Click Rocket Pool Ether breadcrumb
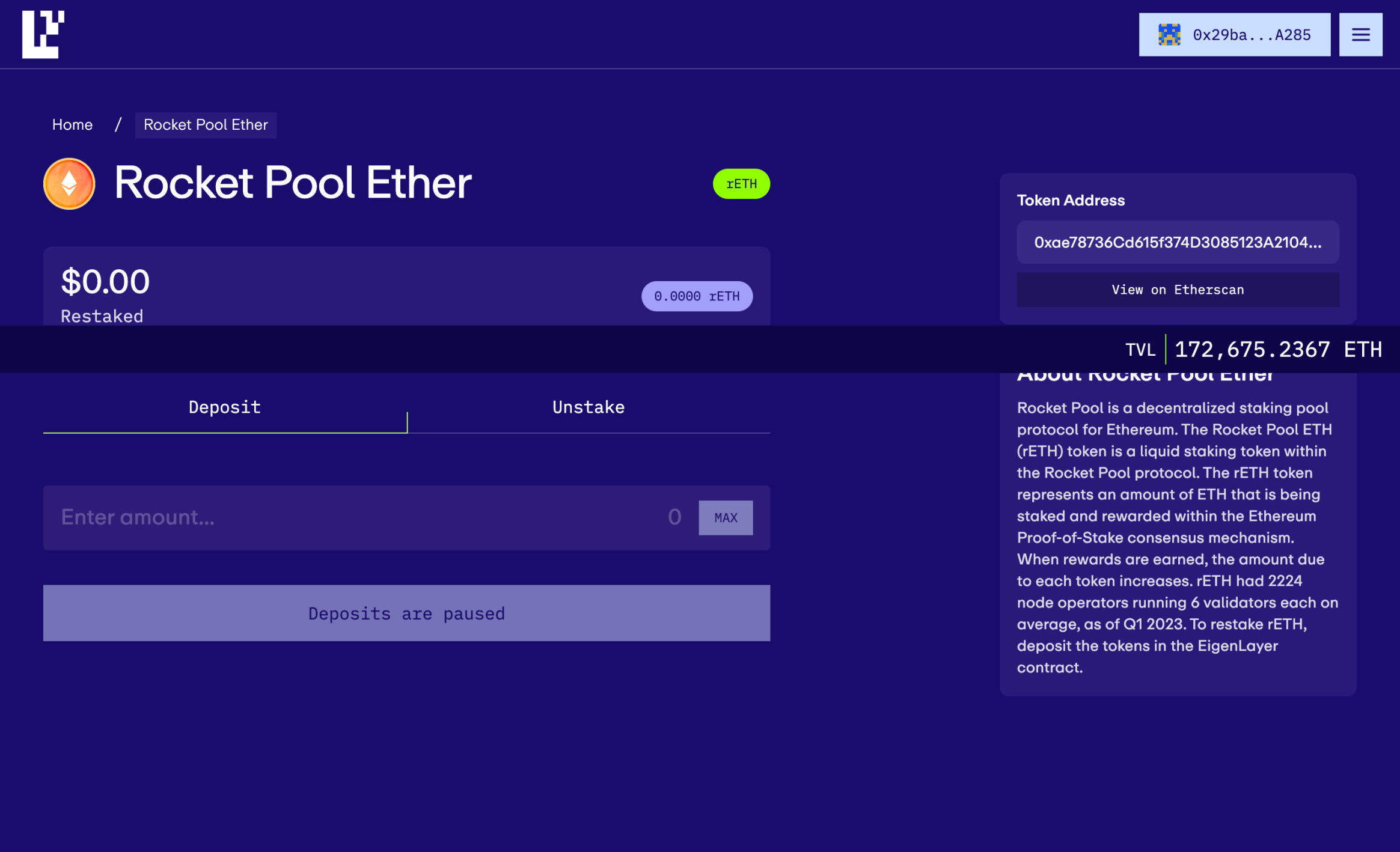1400x852 pixels. pos(206,125)
